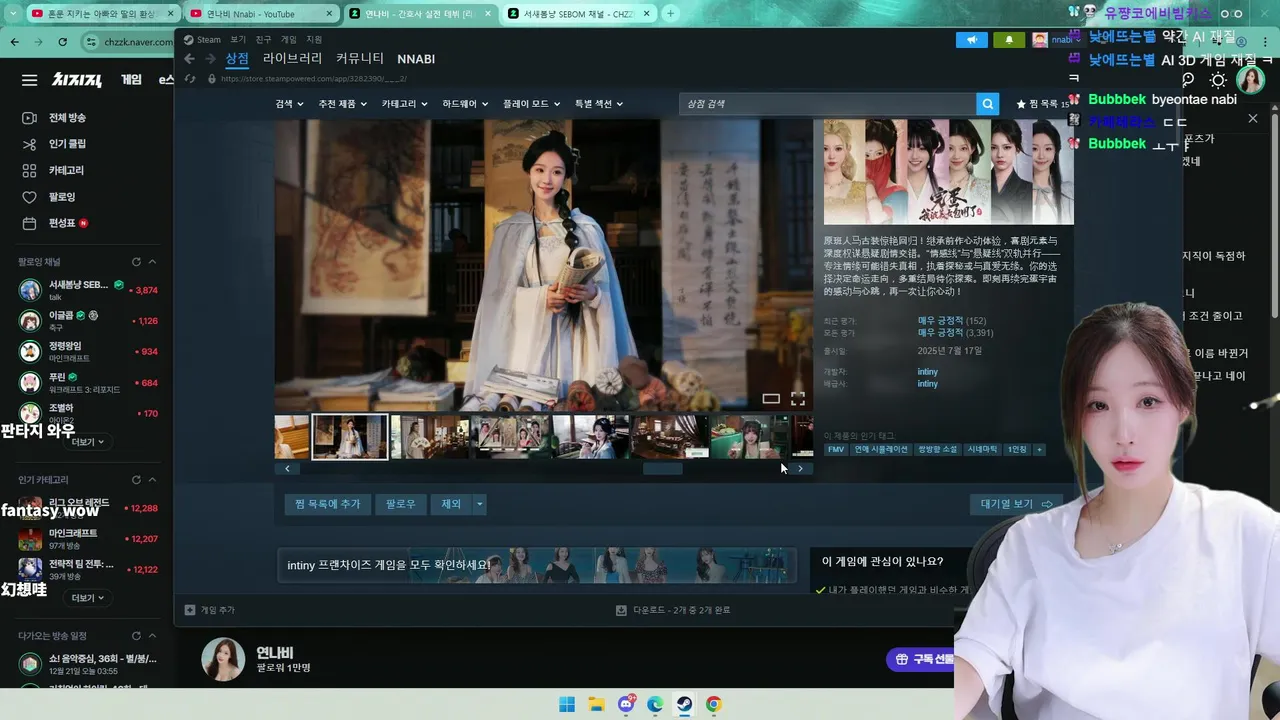Click the intiny developer link

[x=927, y=372]
